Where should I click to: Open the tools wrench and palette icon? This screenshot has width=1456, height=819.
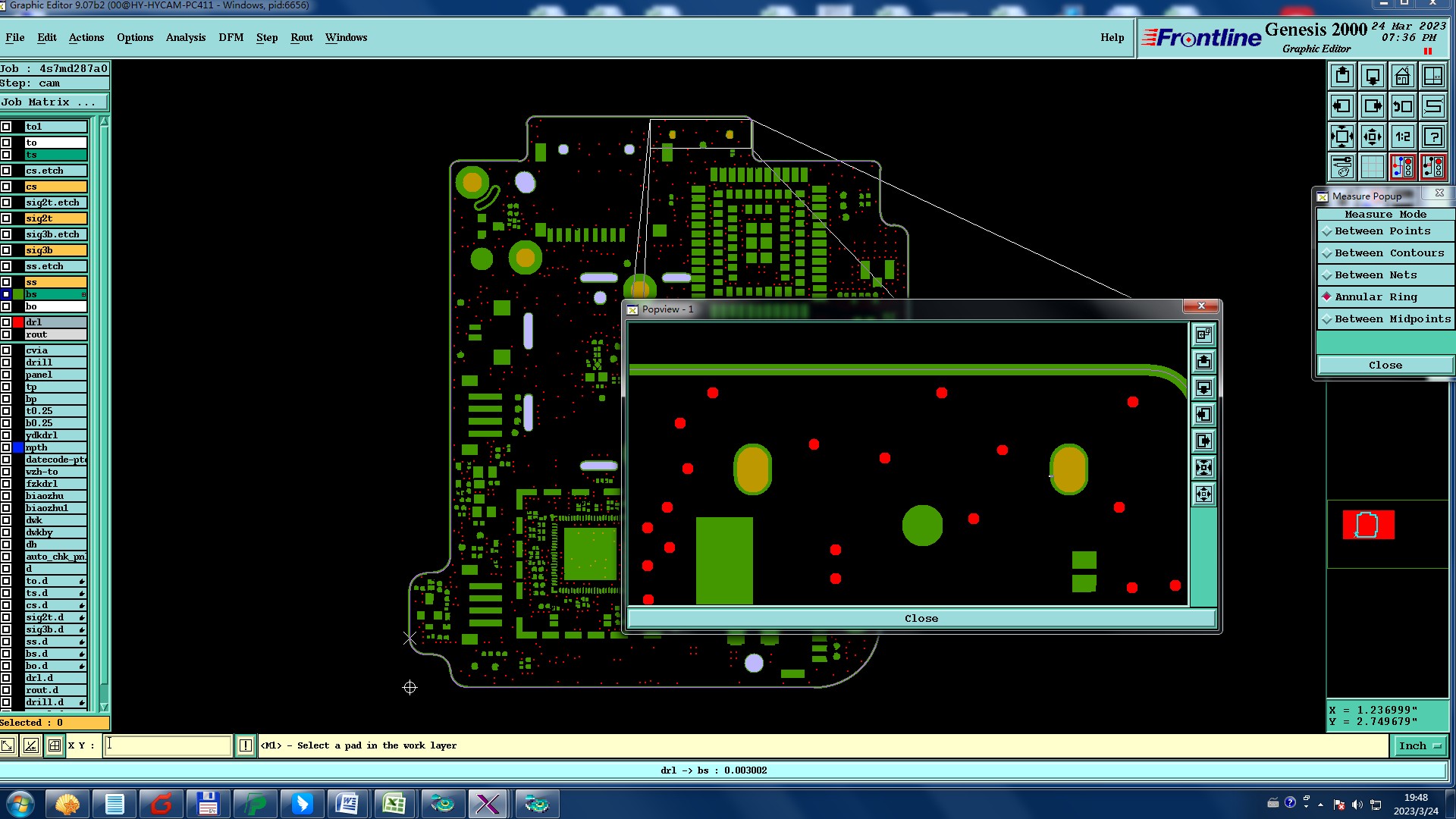click(x=1342, y=166)
